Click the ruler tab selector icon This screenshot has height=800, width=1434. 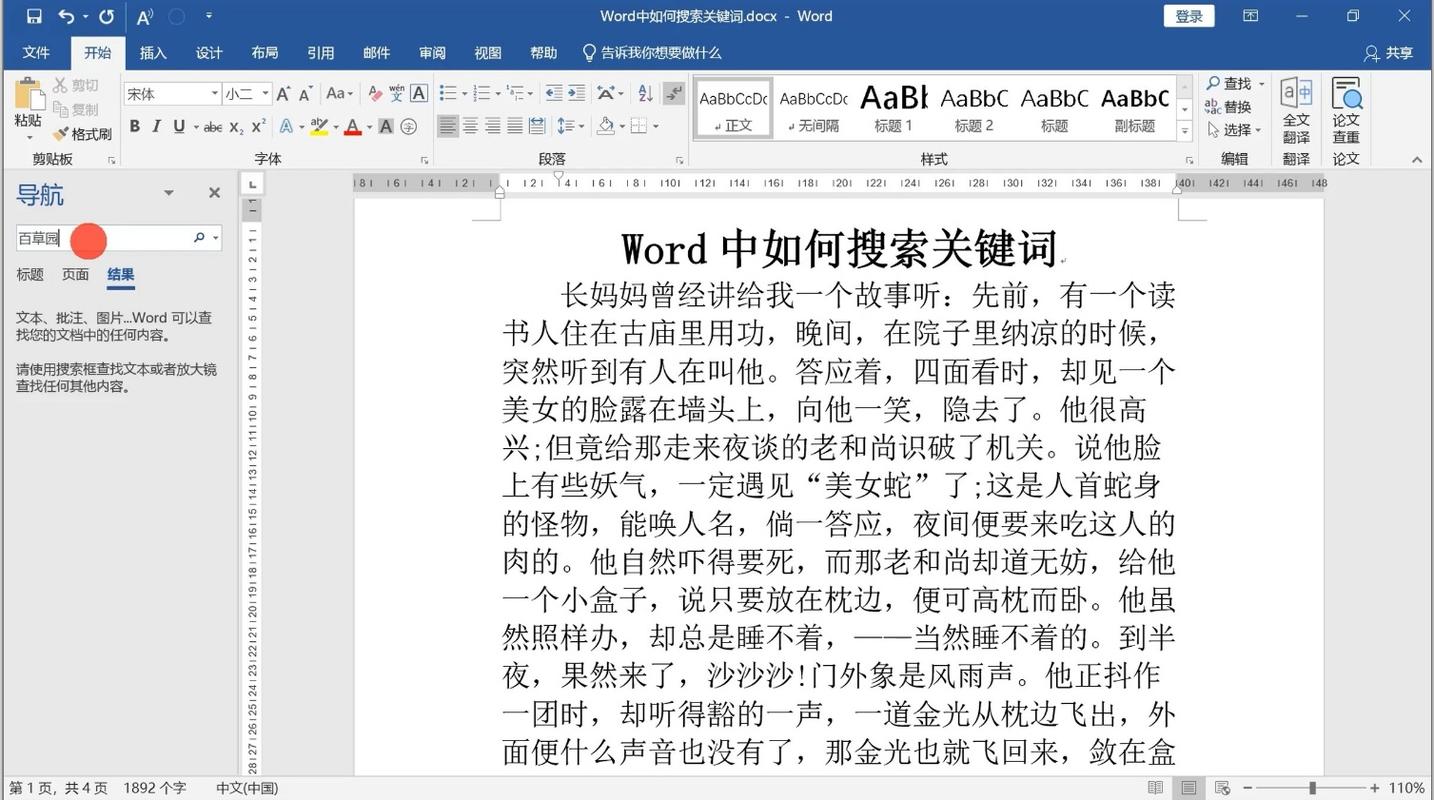253,184
